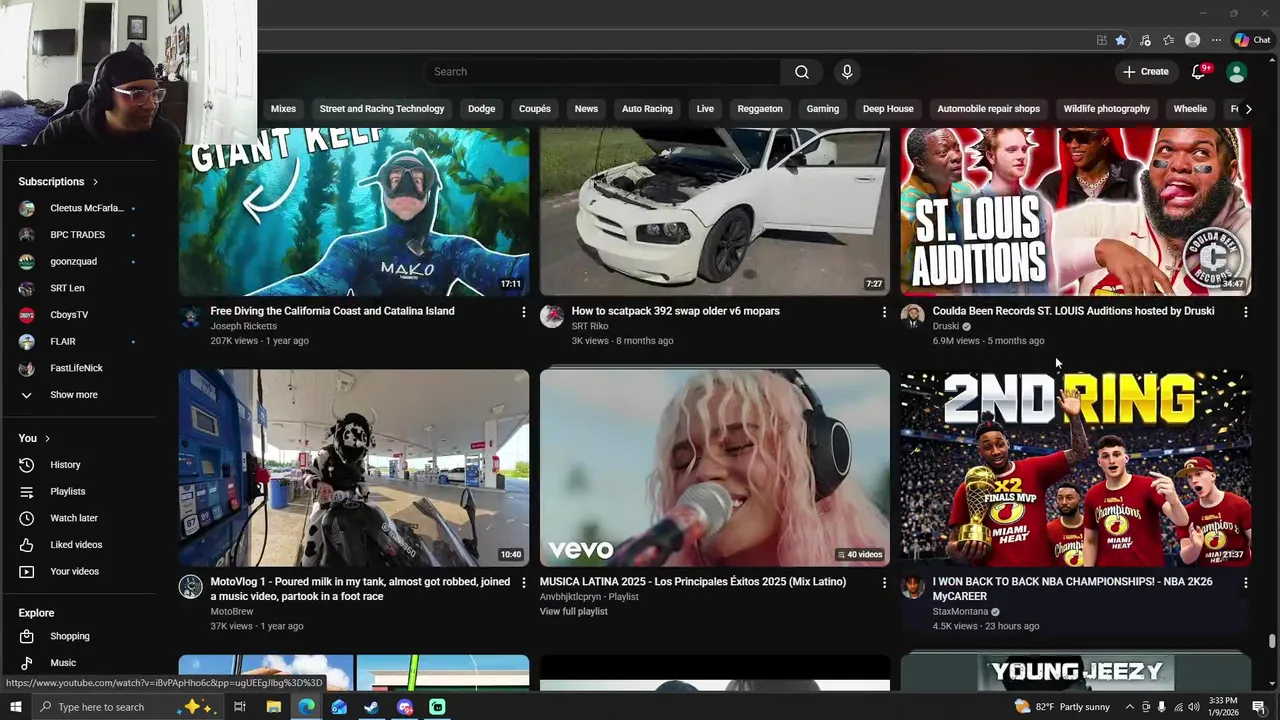Screen dimensions: 1280x720
Task: Show hidden system tray icons chevron
Action: pyautogui.click(x=1130, y=707)
